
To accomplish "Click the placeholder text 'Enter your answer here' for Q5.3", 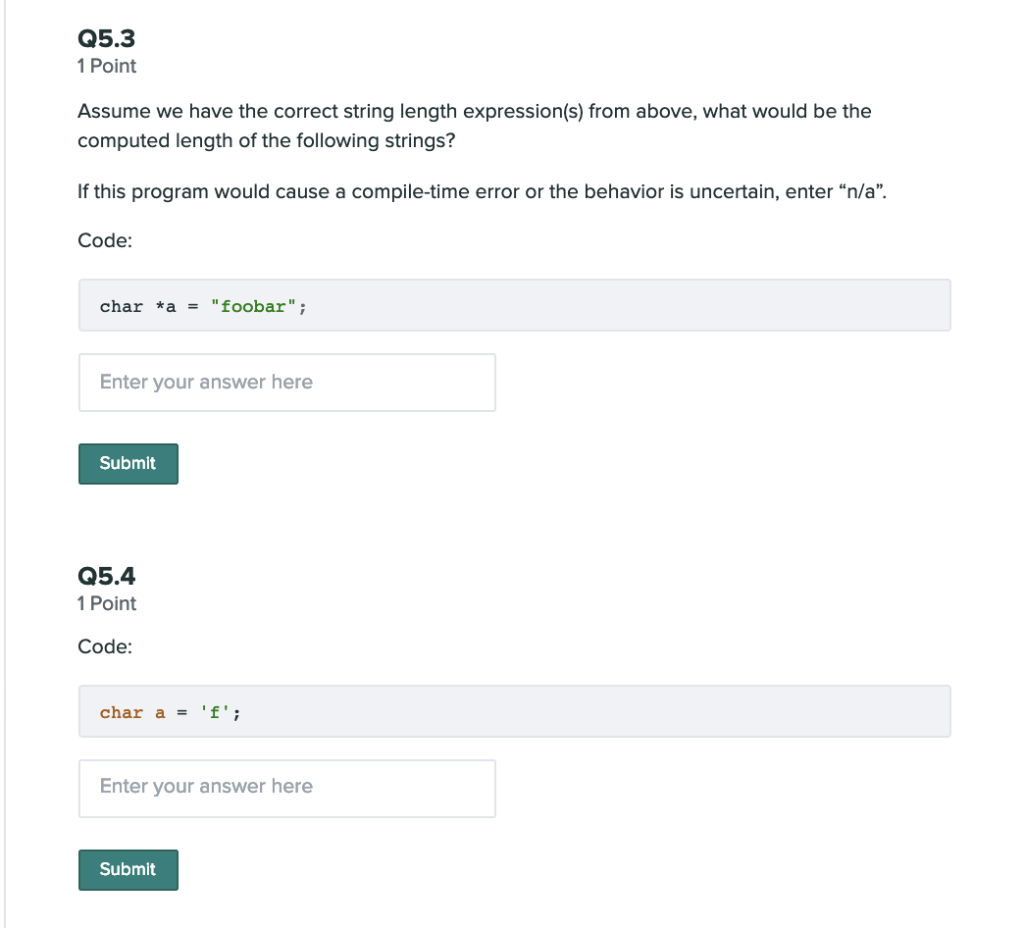I will (x=205, y=382).
